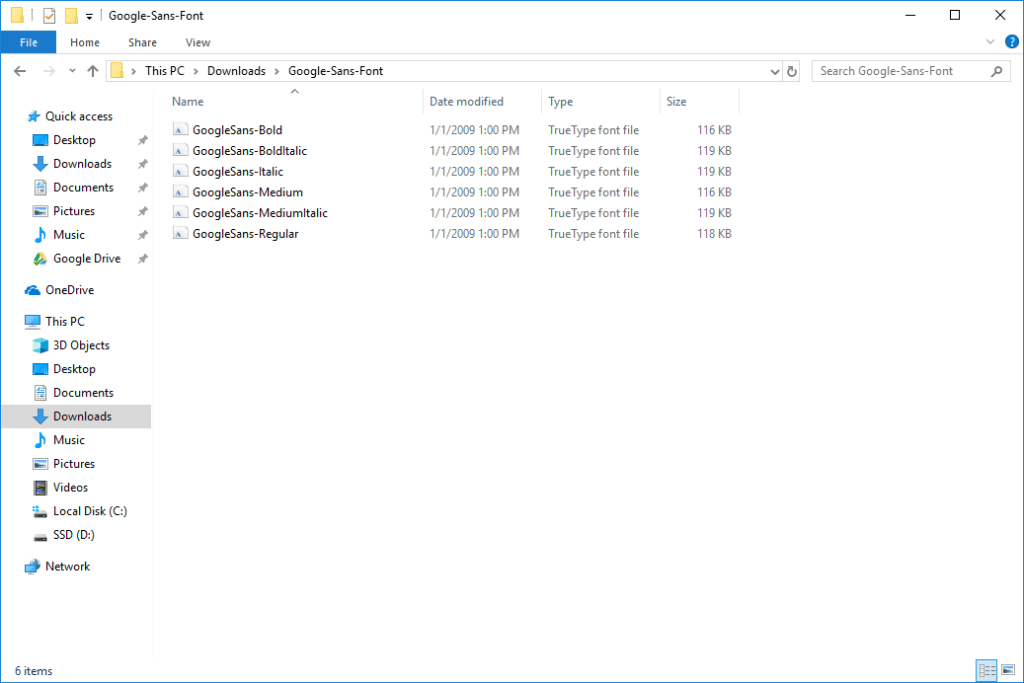
Task: Select the GoogleSans-Bold font file
Action: point(238,129)
